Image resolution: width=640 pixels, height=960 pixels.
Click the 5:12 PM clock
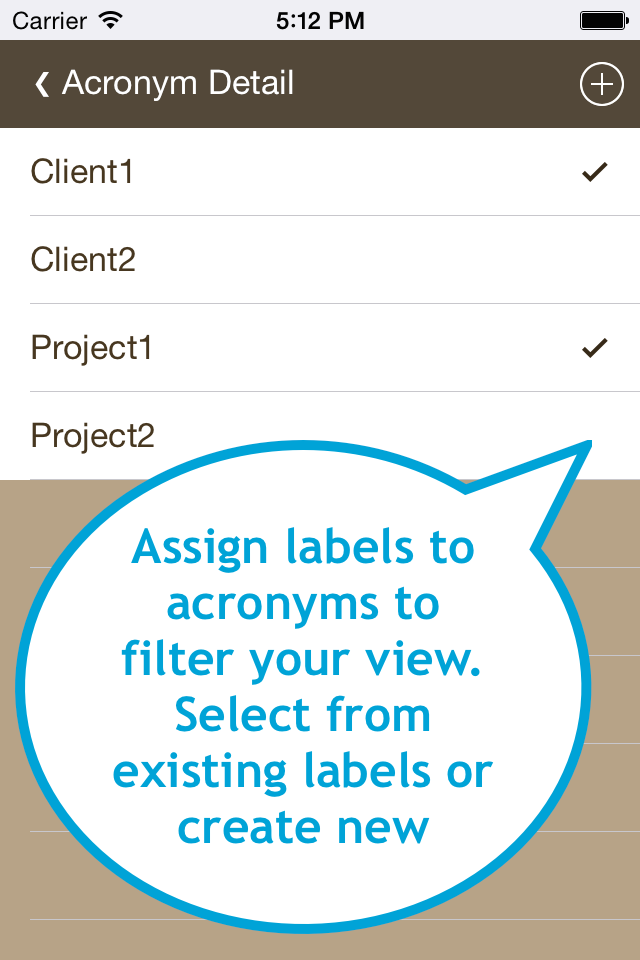(320, 19)
